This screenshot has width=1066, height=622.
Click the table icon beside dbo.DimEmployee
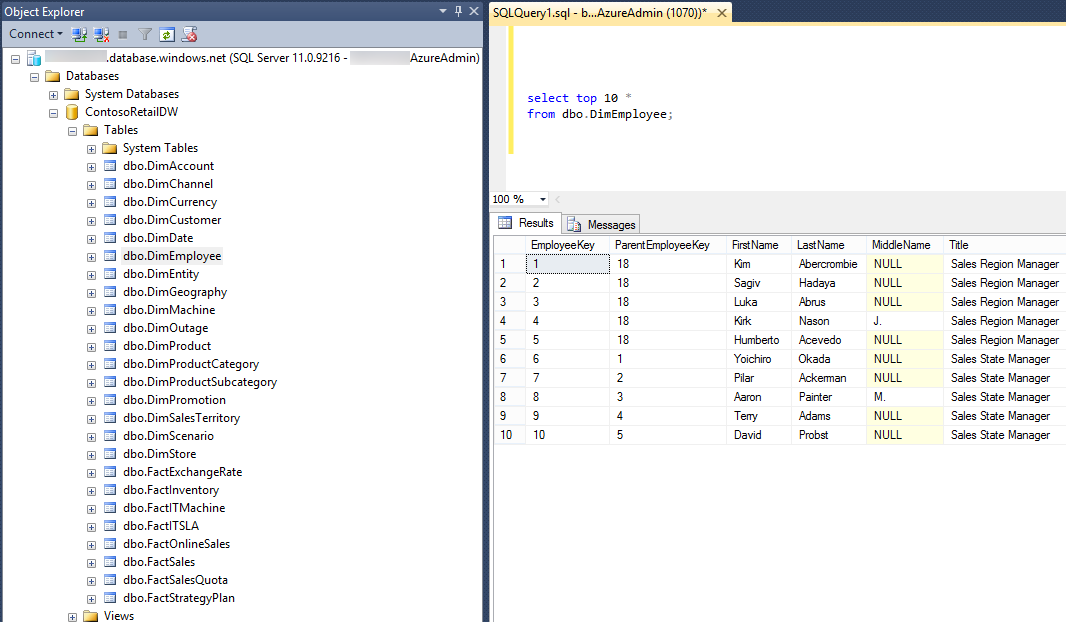tap(108, 256)
